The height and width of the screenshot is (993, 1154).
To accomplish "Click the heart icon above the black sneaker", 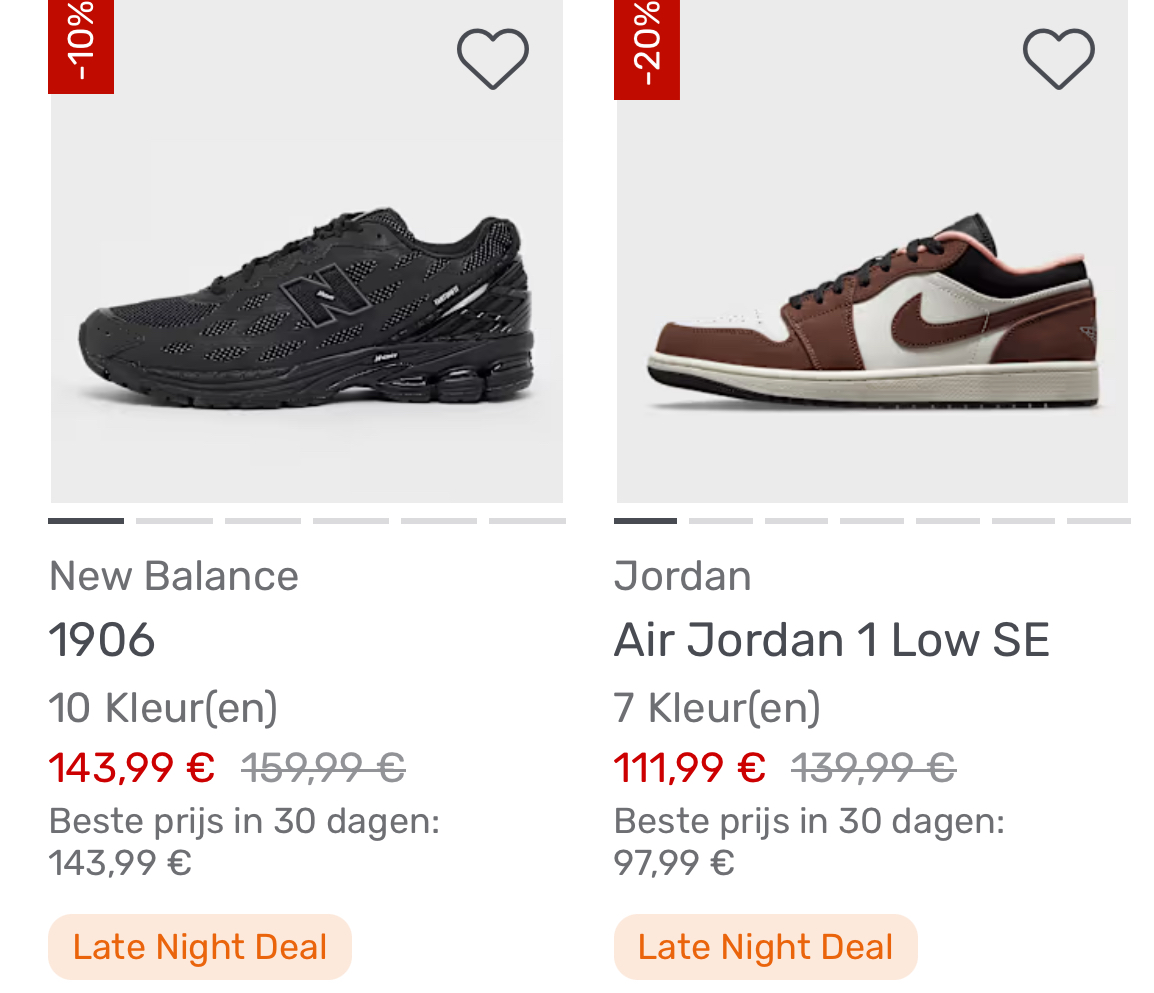I will pyautogui.click(x=491, y=57).
